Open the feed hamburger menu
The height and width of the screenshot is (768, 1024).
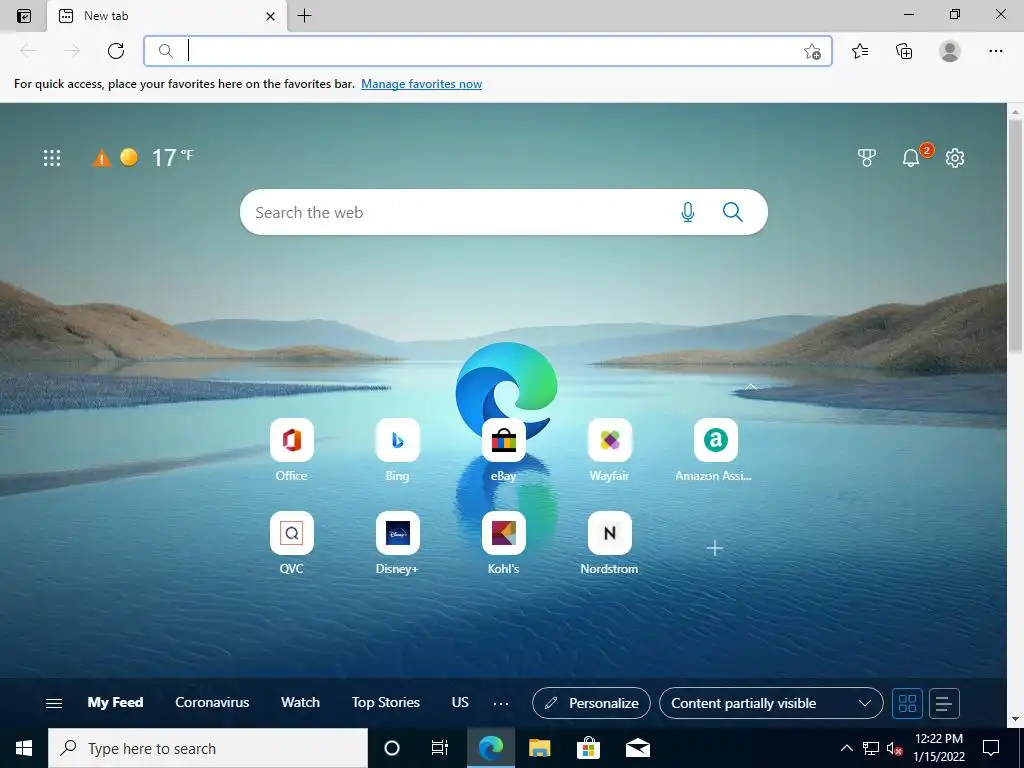pyautogui.click(x=54, y=703)
